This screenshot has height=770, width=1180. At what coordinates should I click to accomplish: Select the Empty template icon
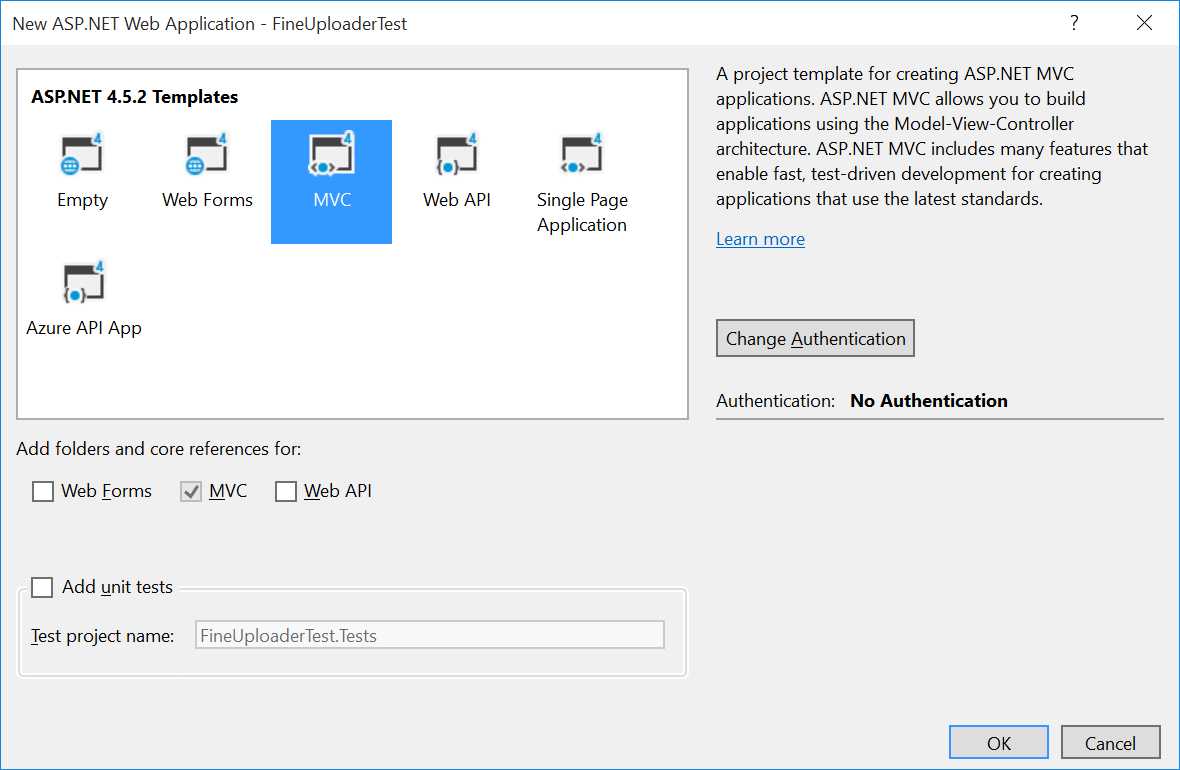point(81,154)
